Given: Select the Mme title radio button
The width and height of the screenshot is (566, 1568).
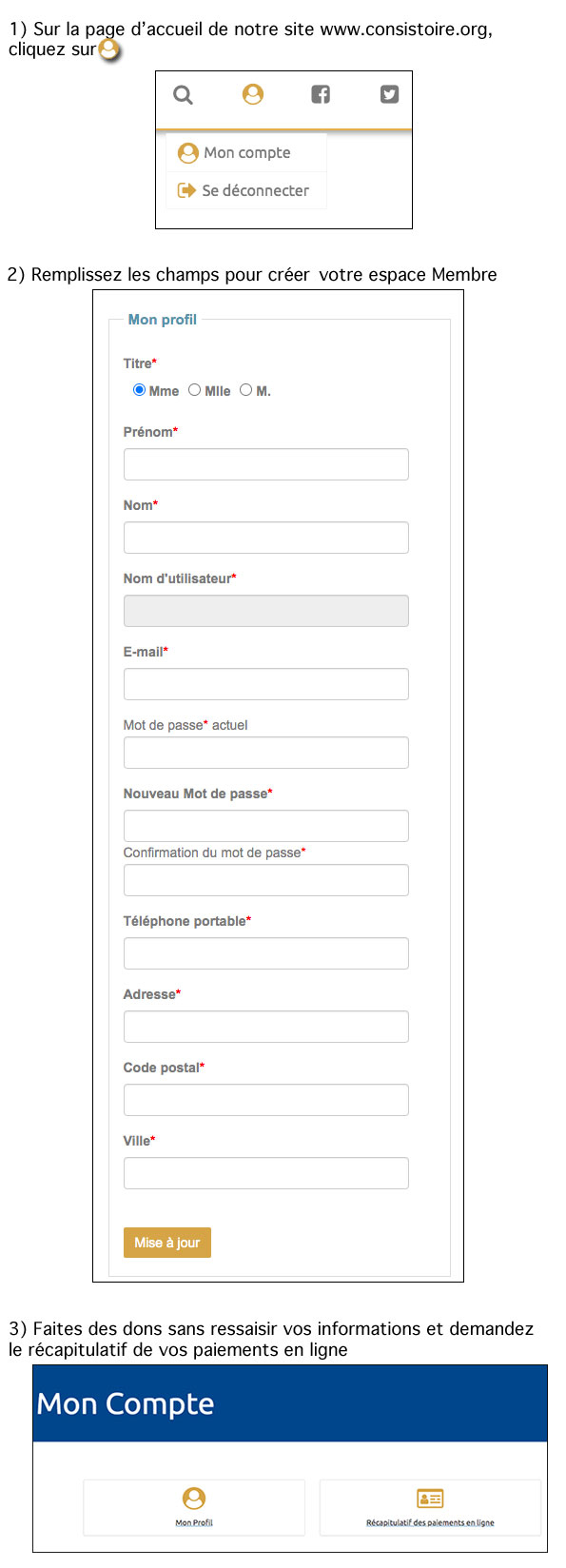Looking at the screenshot, I should click(x=139, y=390).
